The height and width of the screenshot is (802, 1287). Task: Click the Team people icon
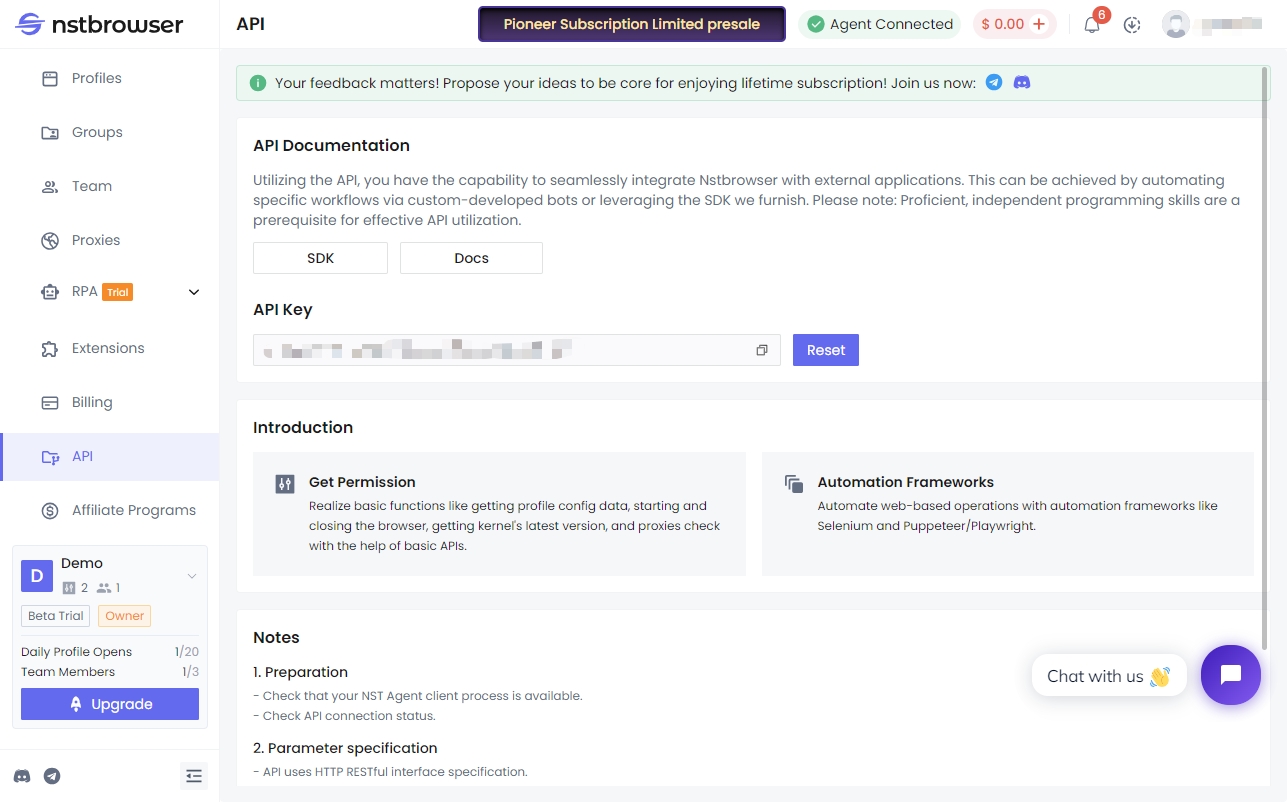tap(50, 186)
